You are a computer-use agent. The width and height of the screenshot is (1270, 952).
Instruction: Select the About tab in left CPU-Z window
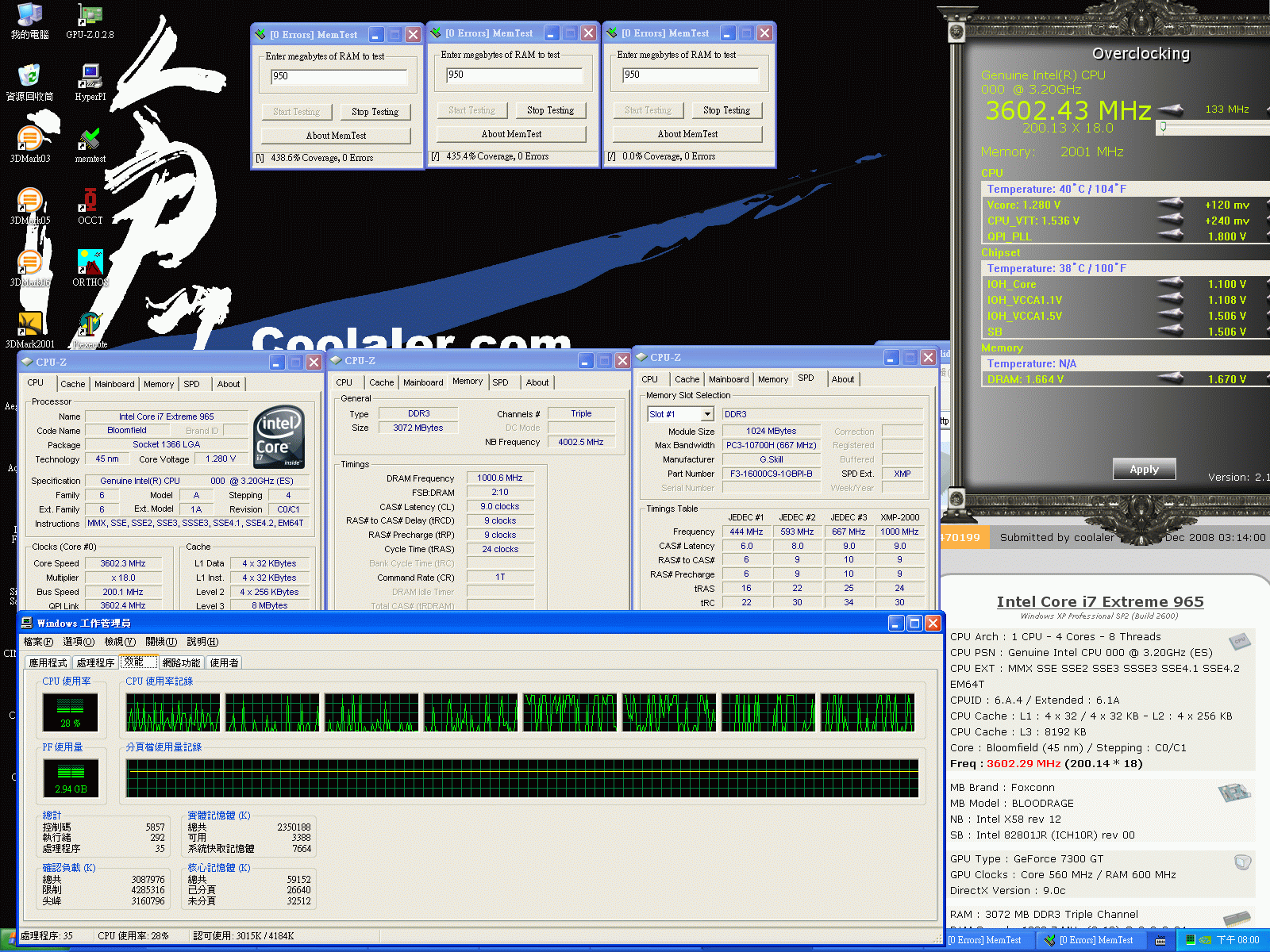(x=229, y=384)
